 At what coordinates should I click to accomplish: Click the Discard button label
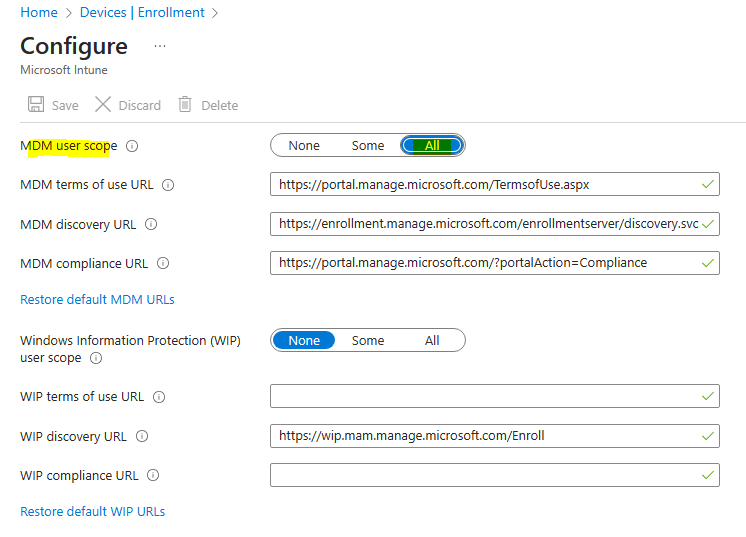click(x=139, y=105)
